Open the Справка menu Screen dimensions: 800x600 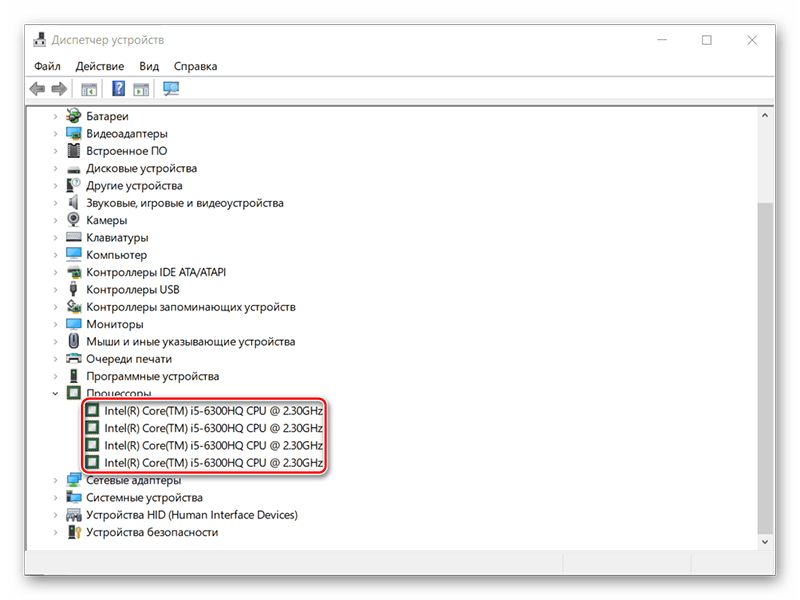click(195, 66)
